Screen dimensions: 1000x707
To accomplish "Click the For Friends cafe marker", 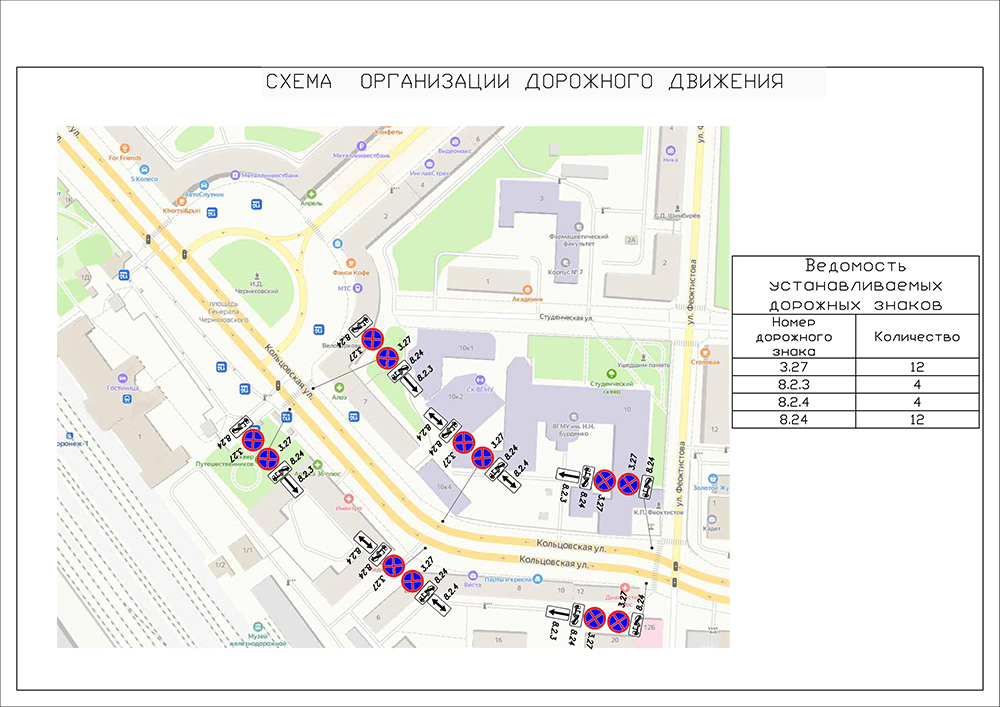I will [x=126, y=148].
